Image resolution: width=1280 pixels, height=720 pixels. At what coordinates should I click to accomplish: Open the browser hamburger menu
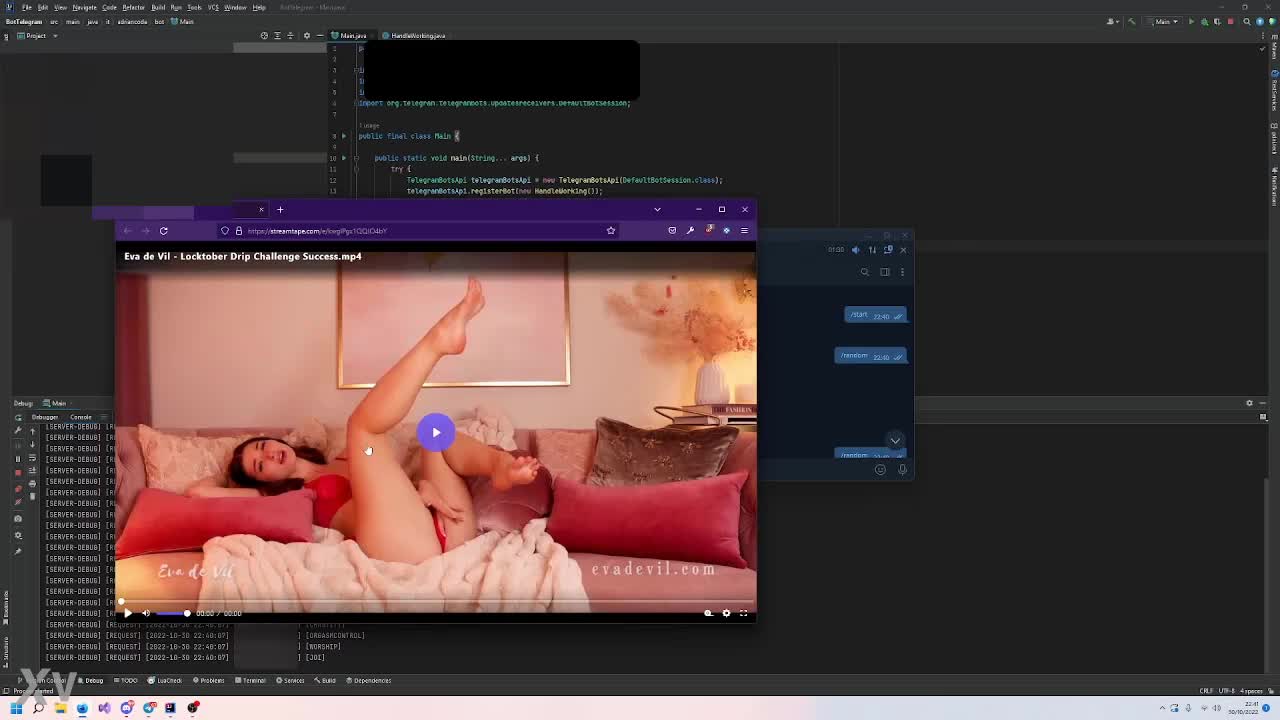click(x=744, y=231)
